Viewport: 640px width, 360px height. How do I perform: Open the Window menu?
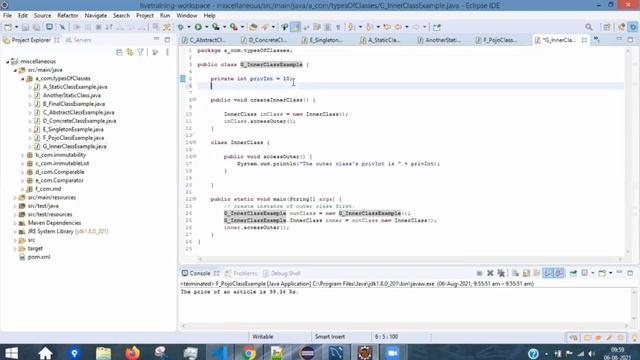[x=187, y=16]
